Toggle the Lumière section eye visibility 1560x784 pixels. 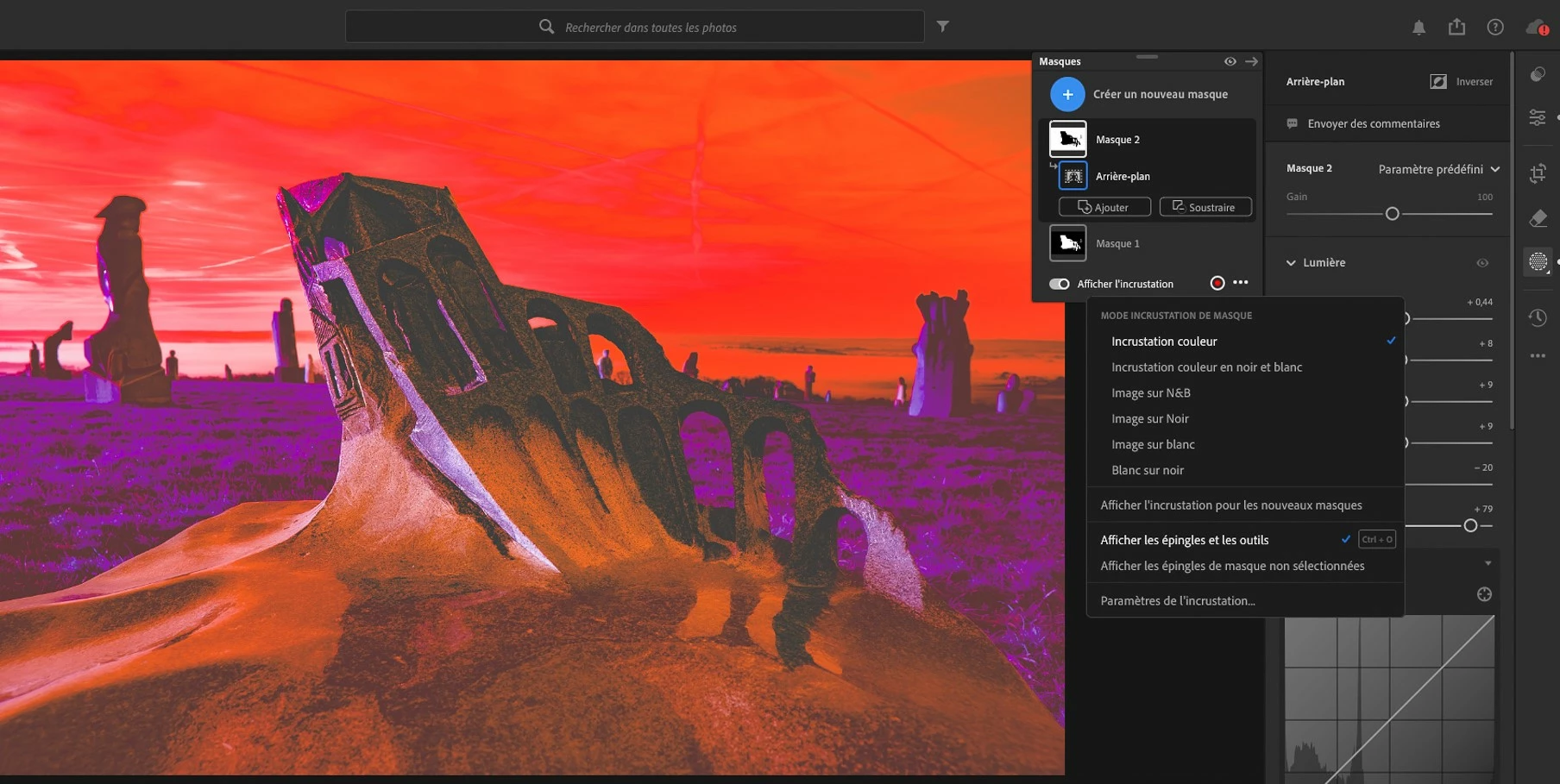tap(1482, 263)
